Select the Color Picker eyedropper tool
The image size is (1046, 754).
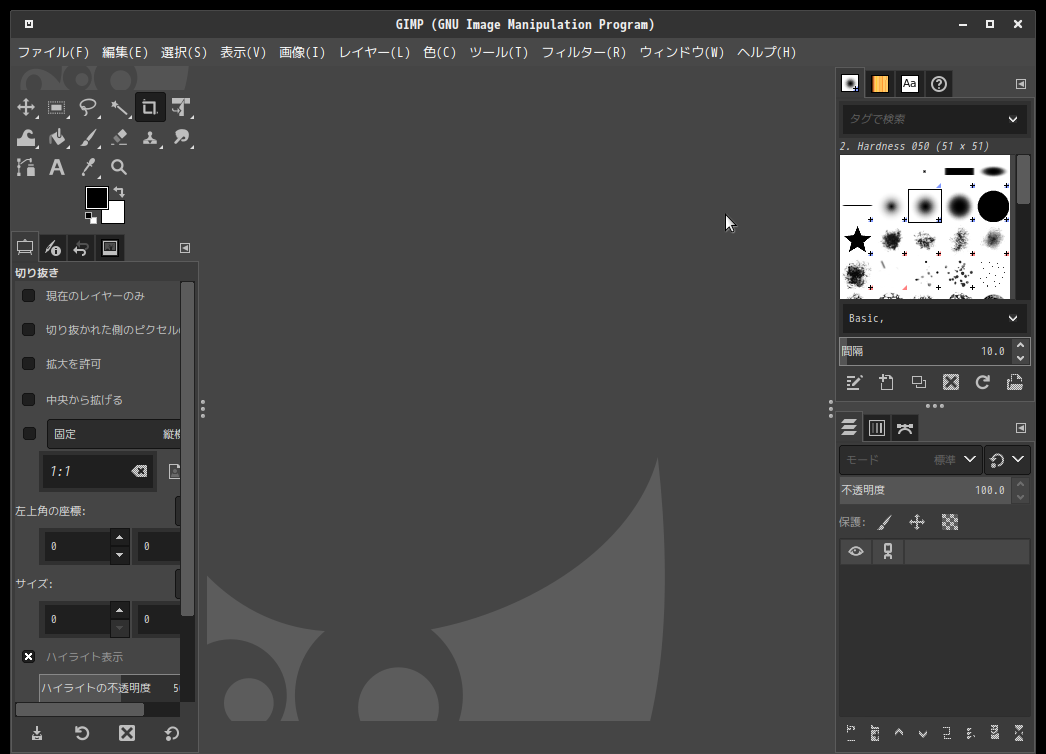pos(88,167)
